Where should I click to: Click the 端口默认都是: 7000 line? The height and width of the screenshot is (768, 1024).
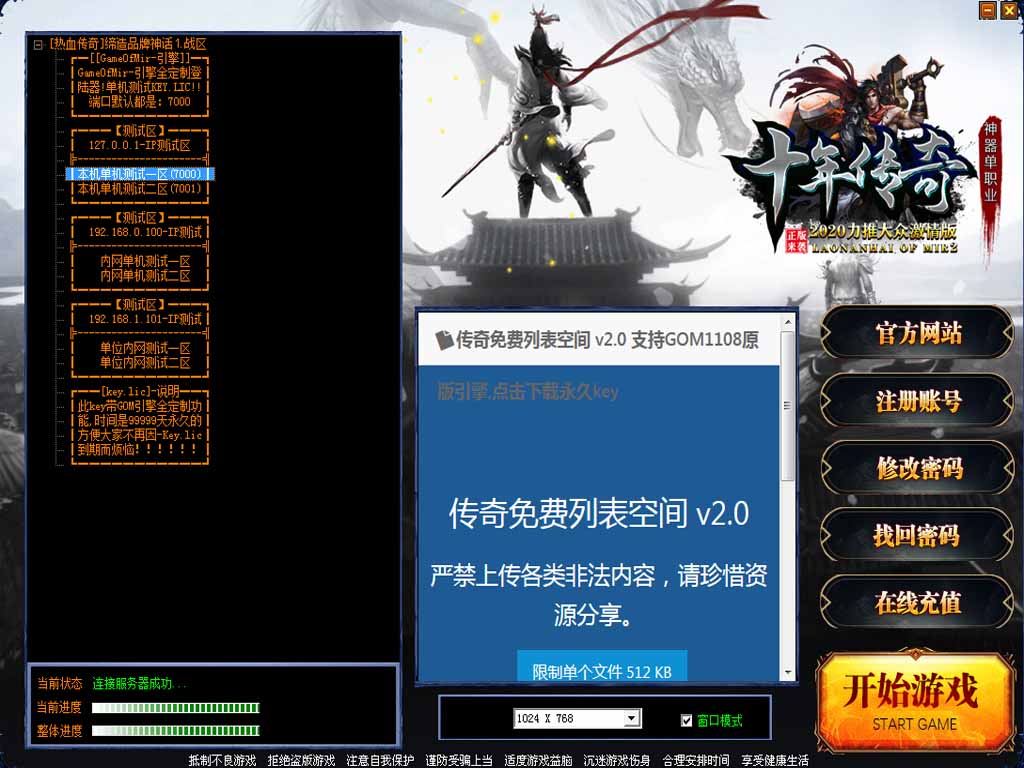[140, 101]
